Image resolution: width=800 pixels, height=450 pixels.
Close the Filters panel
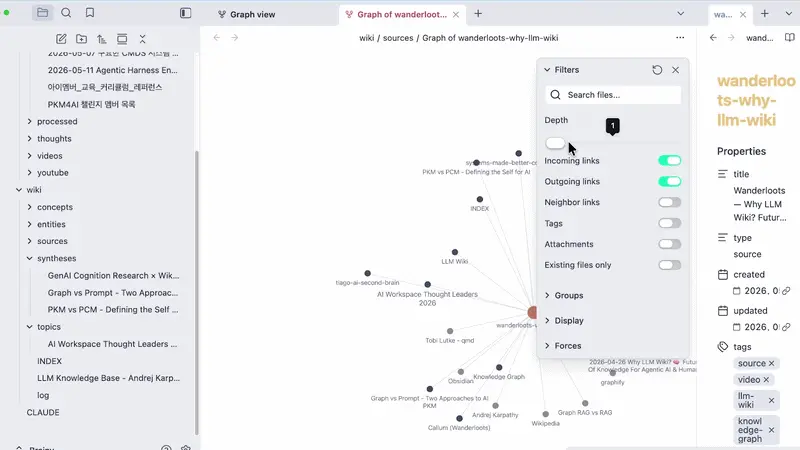[x=676, y=70]
